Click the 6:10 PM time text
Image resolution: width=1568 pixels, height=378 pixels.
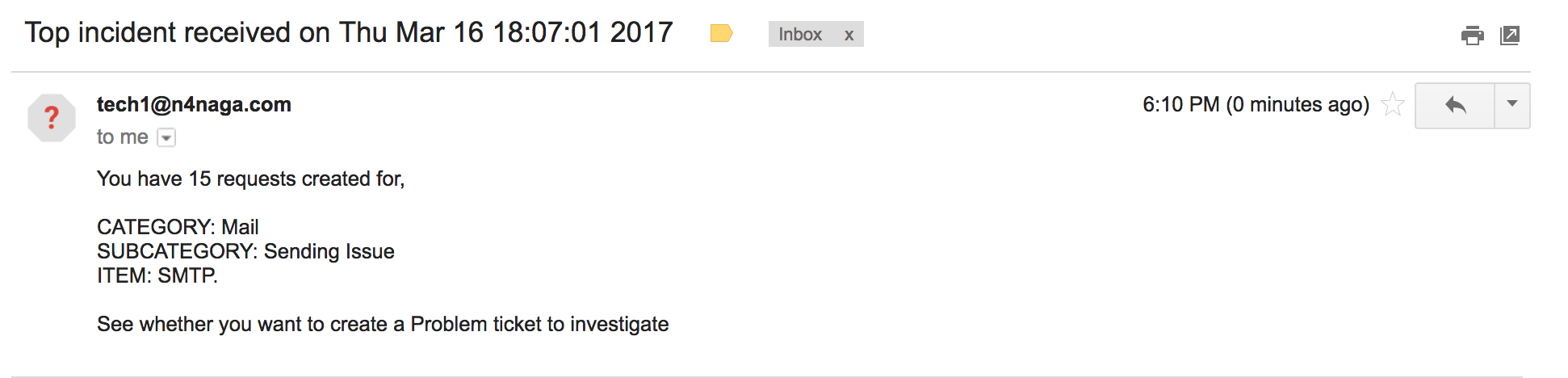tap(1180, 105)
